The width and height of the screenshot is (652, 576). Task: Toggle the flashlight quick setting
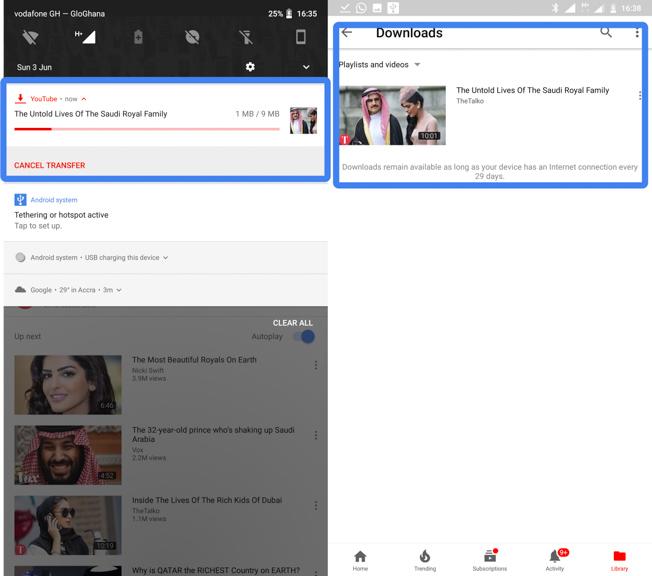click(x=247, y=37)
